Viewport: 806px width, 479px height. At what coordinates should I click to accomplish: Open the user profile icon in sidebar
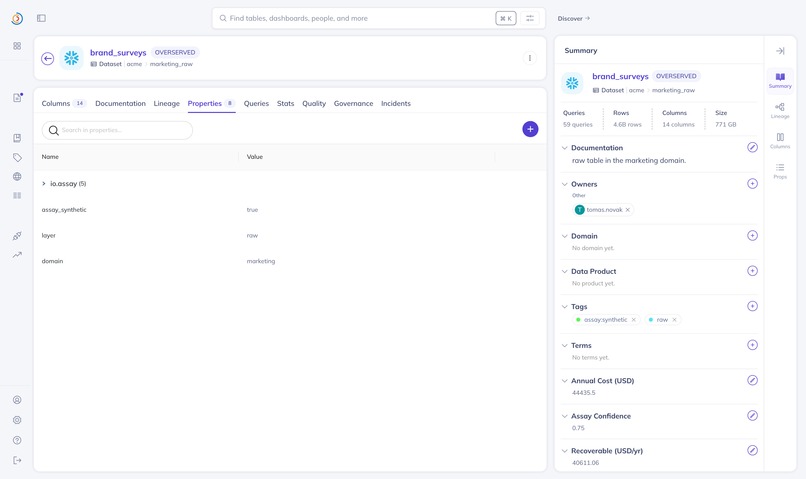tap(17, 400)
